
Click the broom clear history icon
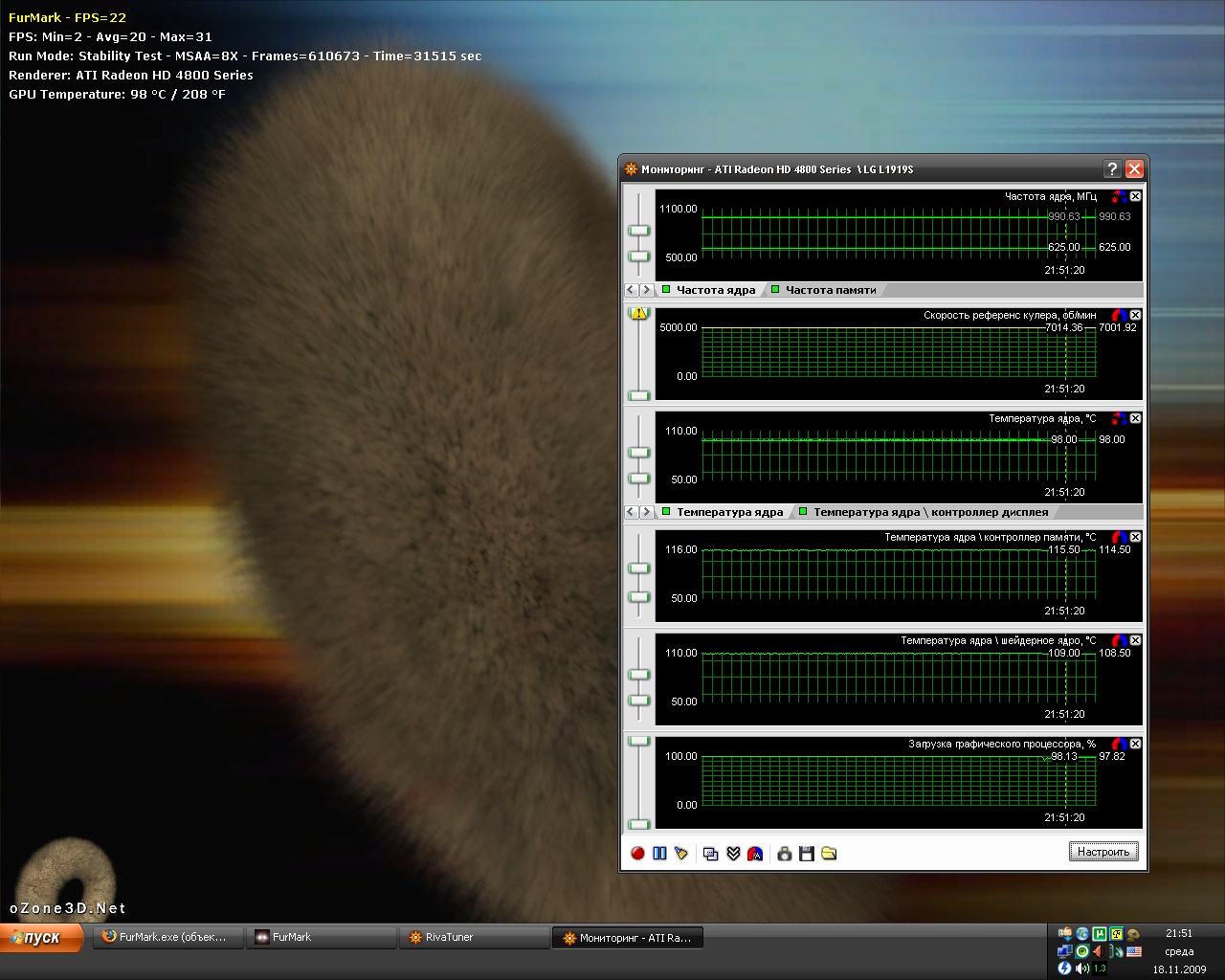681,854
